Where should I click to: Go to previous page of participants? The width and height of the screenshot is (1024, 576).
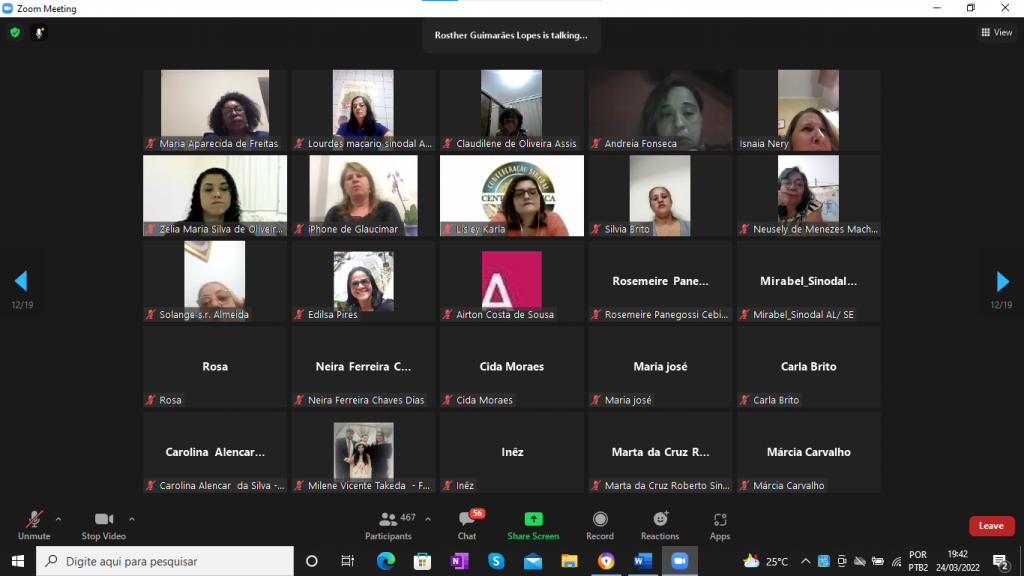[20, 281]
